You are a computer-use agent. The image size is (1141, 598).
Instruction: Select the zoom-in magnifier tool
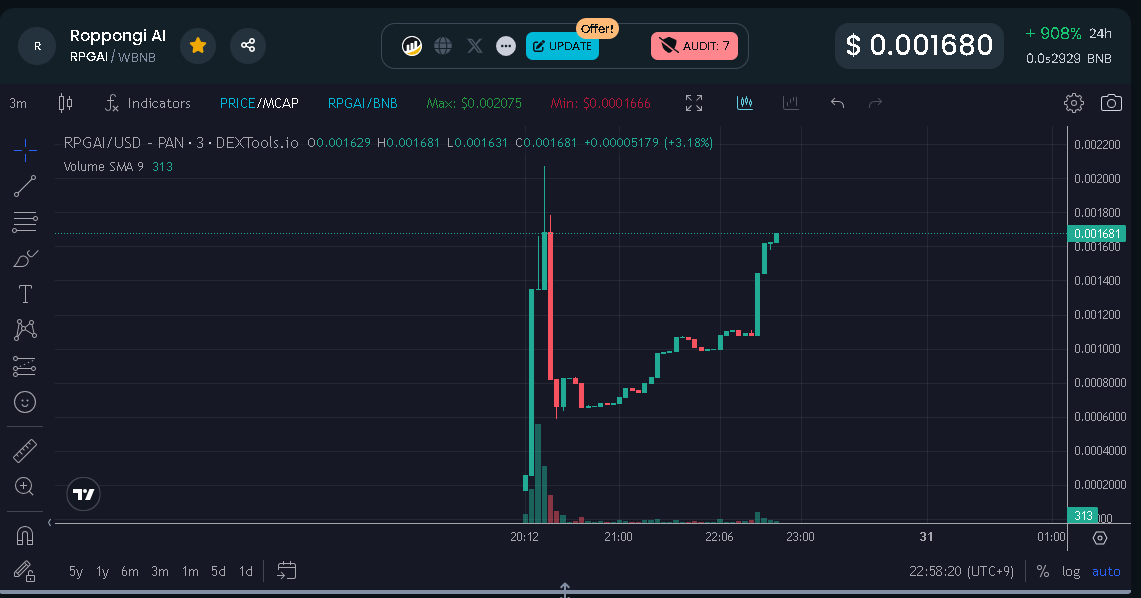tap(25, 487)
